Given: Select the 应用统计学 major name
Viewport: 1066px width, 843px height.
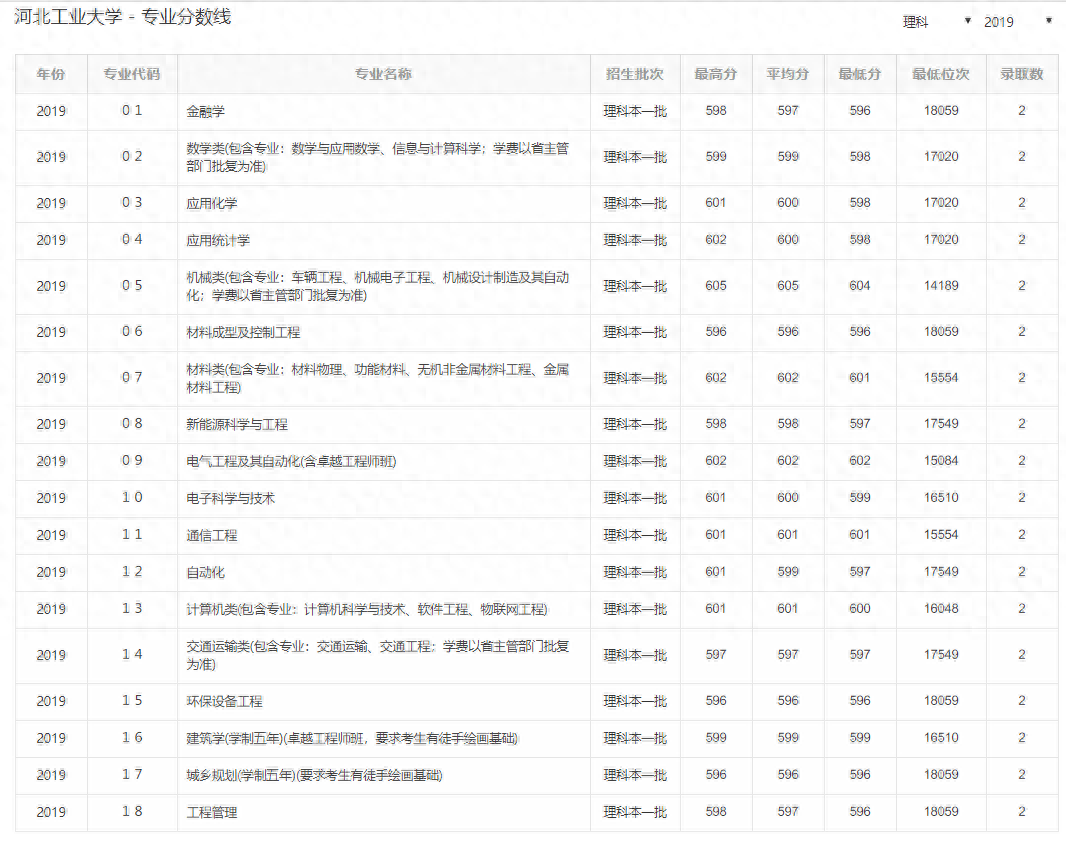Looking at the screenshot, I should [218, 240].
